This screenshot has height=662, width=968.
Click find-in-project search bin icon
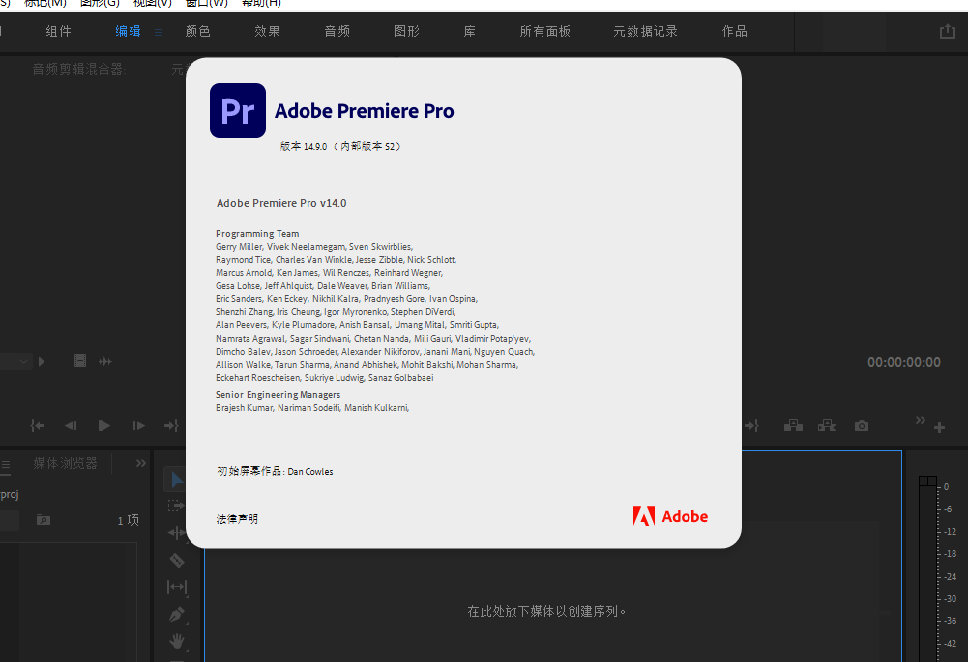[43, 519]
